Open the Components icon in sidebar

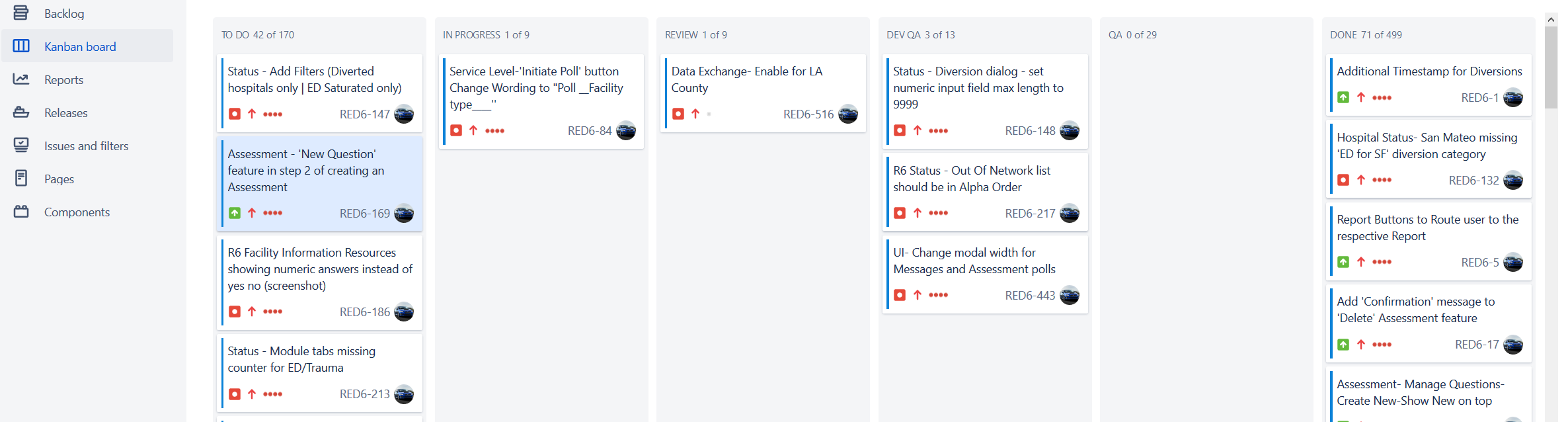[21, 212]
